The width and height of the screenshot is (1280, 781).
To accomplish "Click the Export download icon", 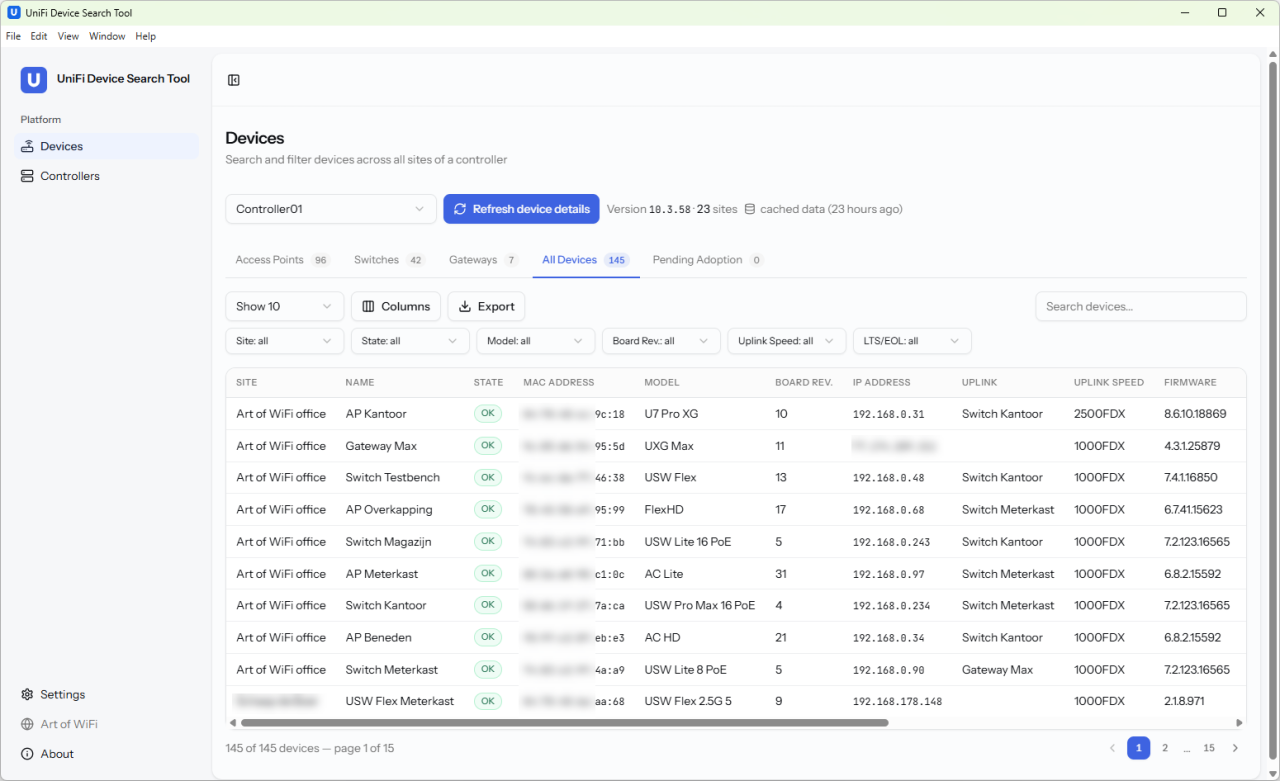I will pyautogui.click(x=464, y=306).
